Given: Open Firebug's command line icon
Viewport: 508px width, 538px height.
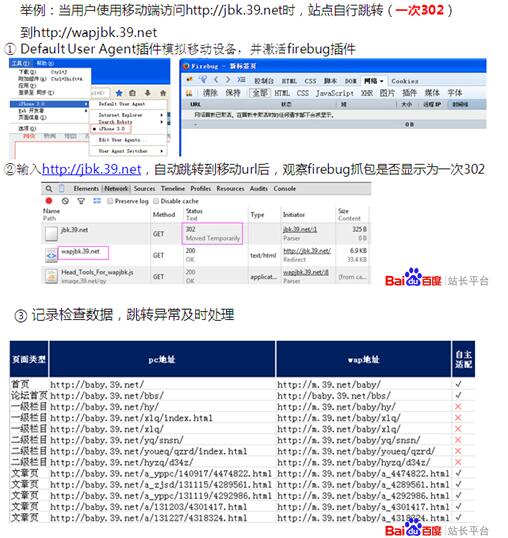Looking at the screenshot, I should pos(241,80).
